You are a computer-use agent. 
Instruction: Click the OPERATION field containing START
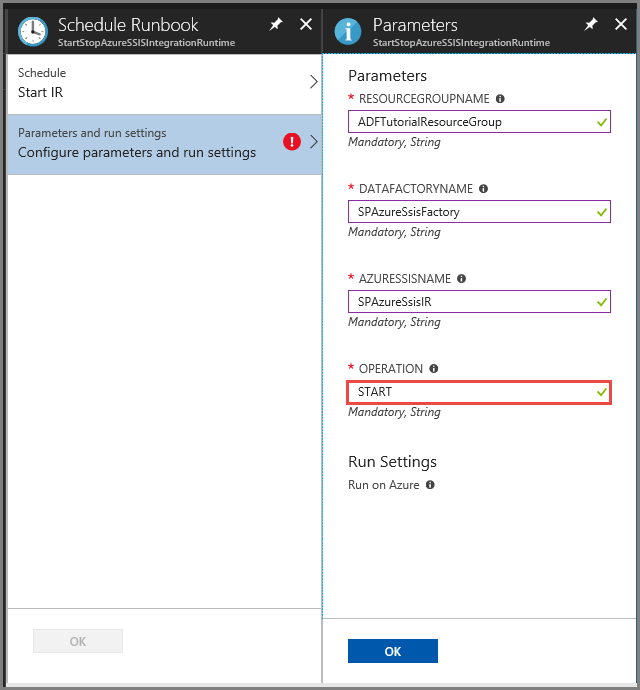(470, 392)
